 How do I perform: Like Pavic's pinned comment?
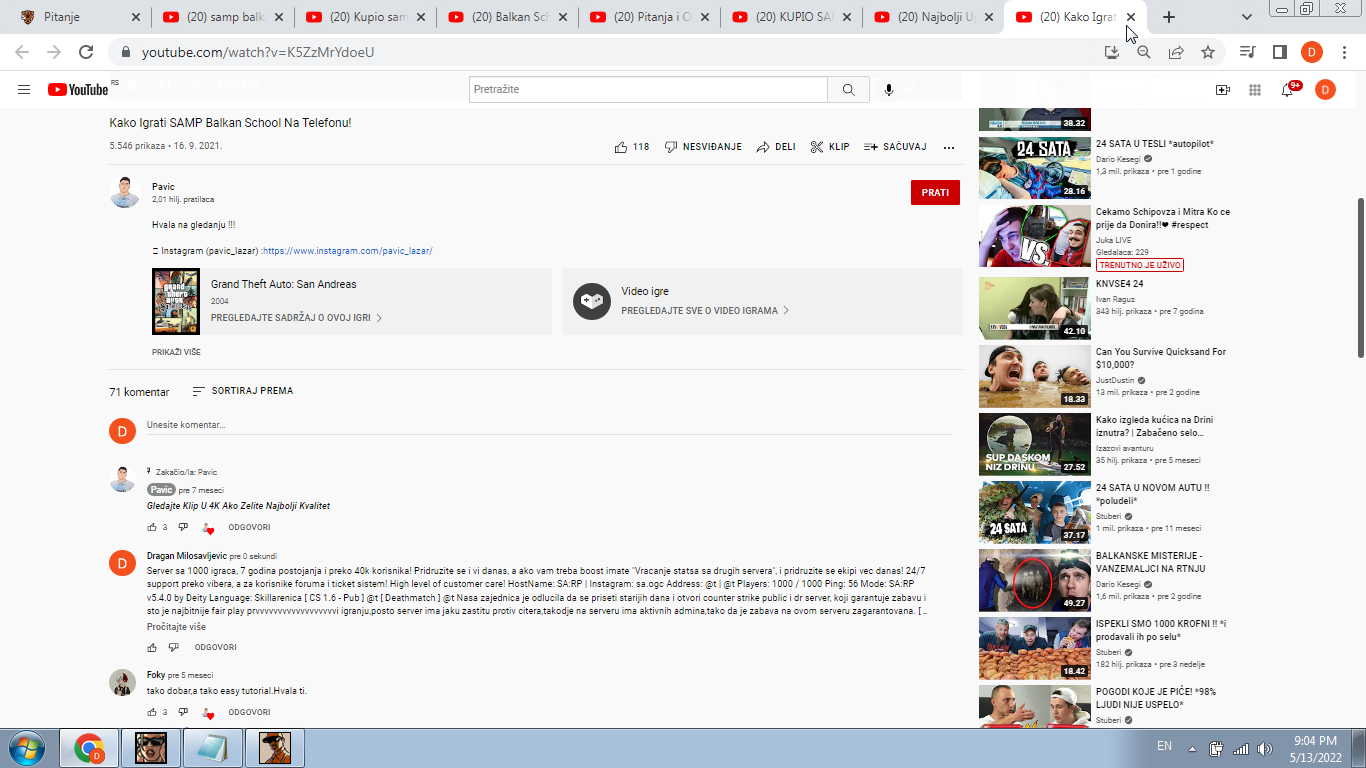[x=152, y=527]
